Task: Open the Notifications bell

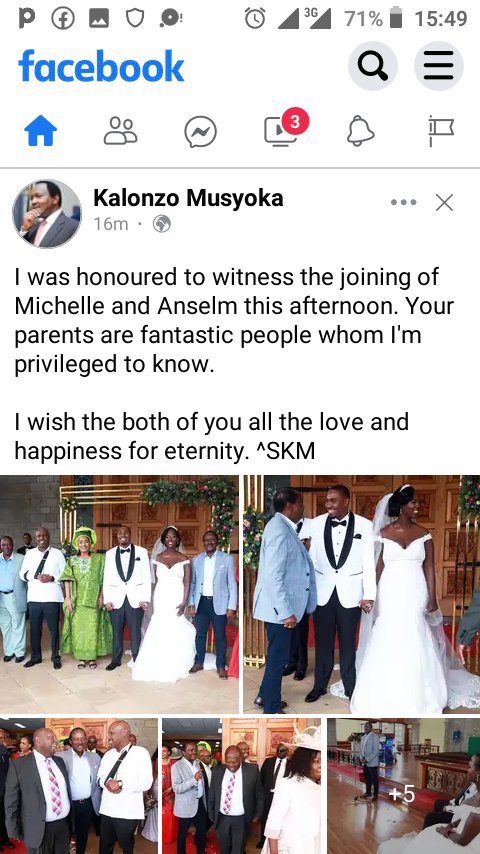Action: pos(361,131)
